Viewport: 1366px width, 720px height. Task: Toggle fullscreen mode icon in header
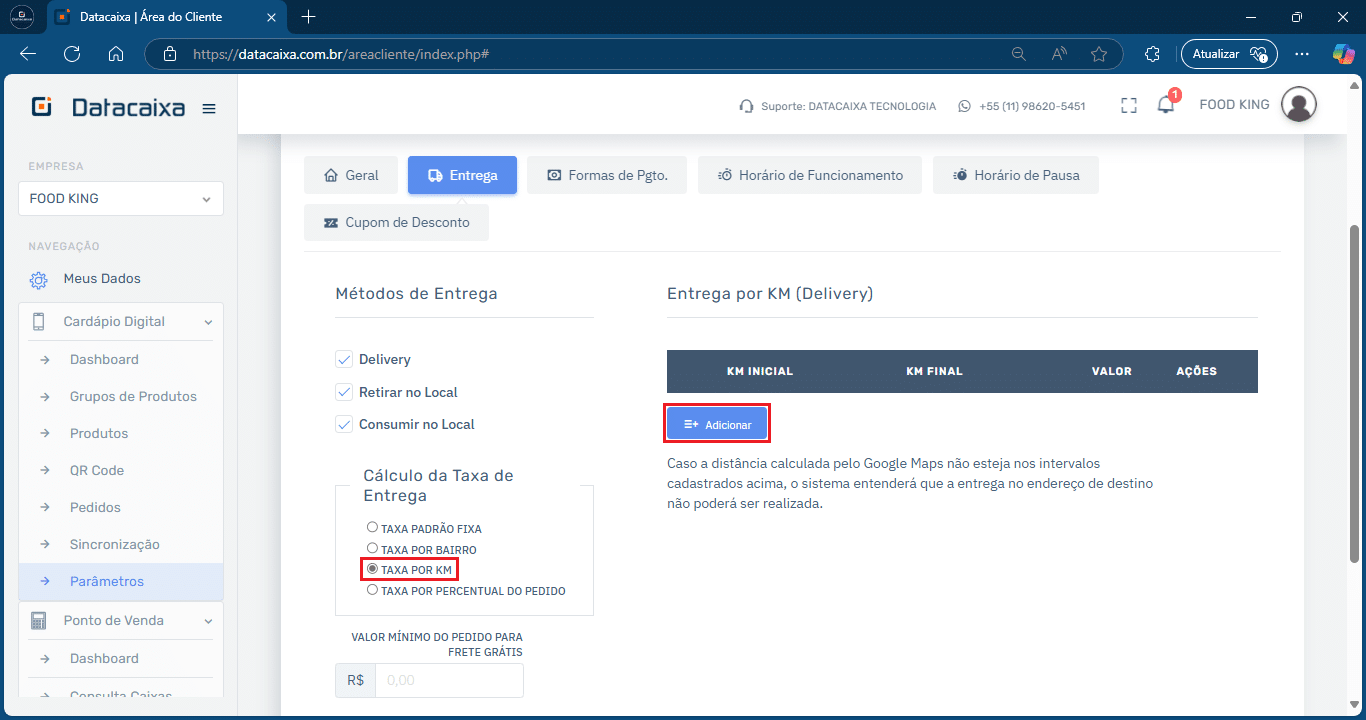tap(1129, 105)
